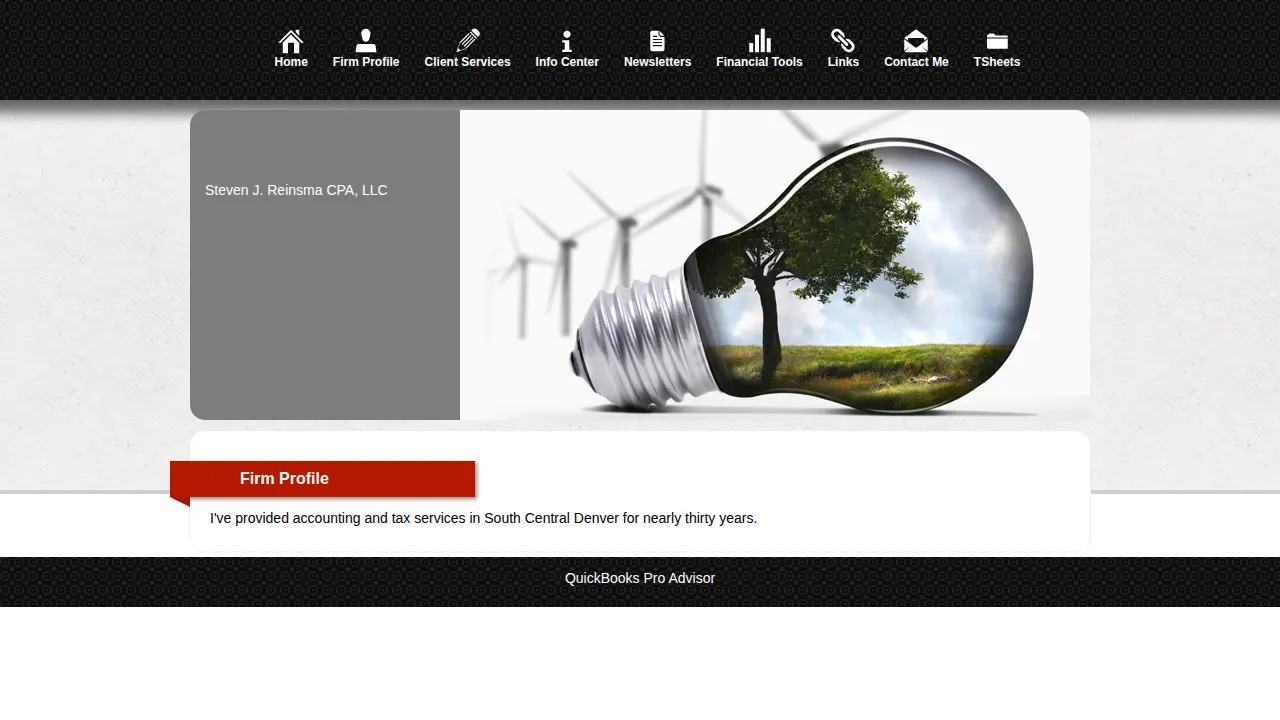Open the Firm Profile menu label
This screenshot has width=1280, height=720.
pos(366,62)
